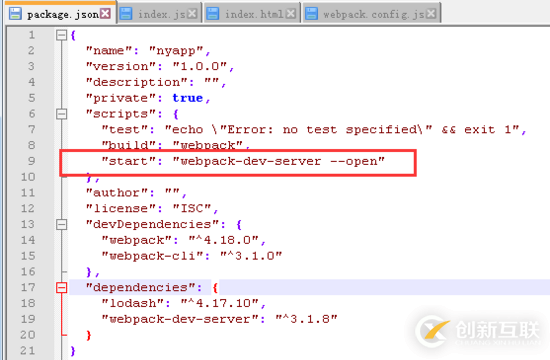Image resolution: width=550 pixels, height=360 pixels.
Task: Click the ^4.17.10 lodash version
Action: coord(220,303)
